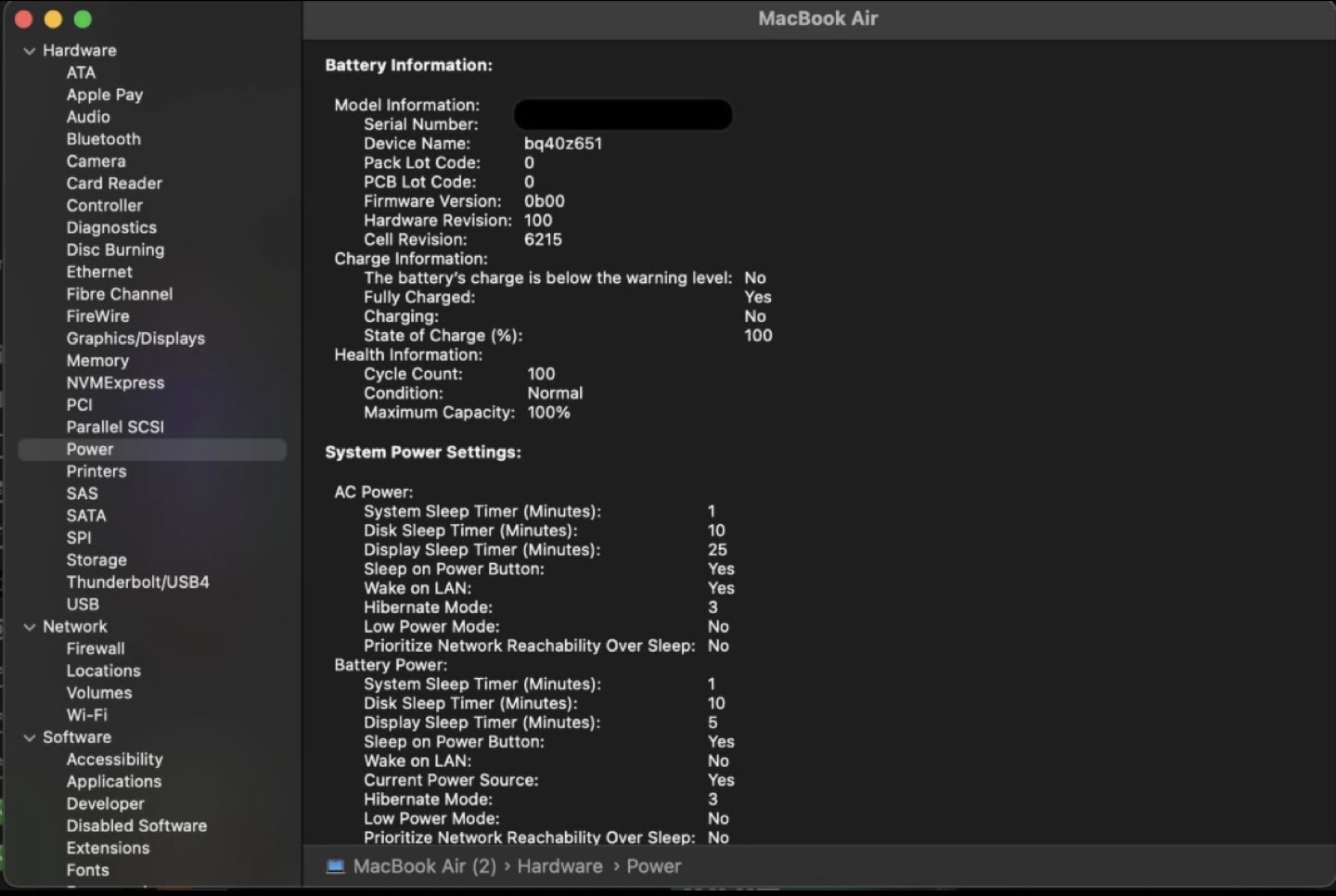
Task: Click the Battery Information heading
Action: (408, 66)
